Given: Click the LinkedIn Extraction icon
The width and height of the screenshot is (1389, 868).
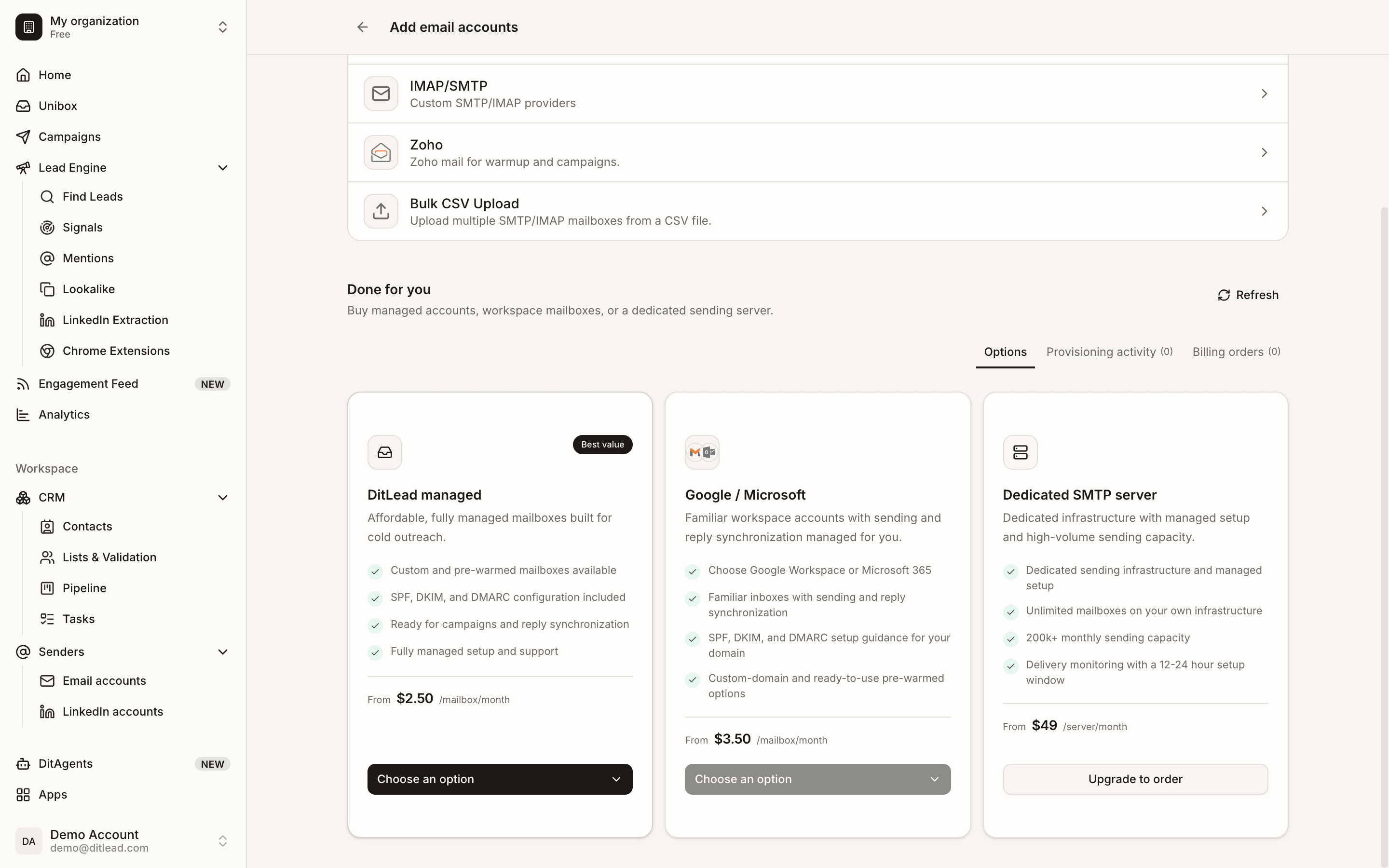Looking at the screenshot, I should pos(47,320).
